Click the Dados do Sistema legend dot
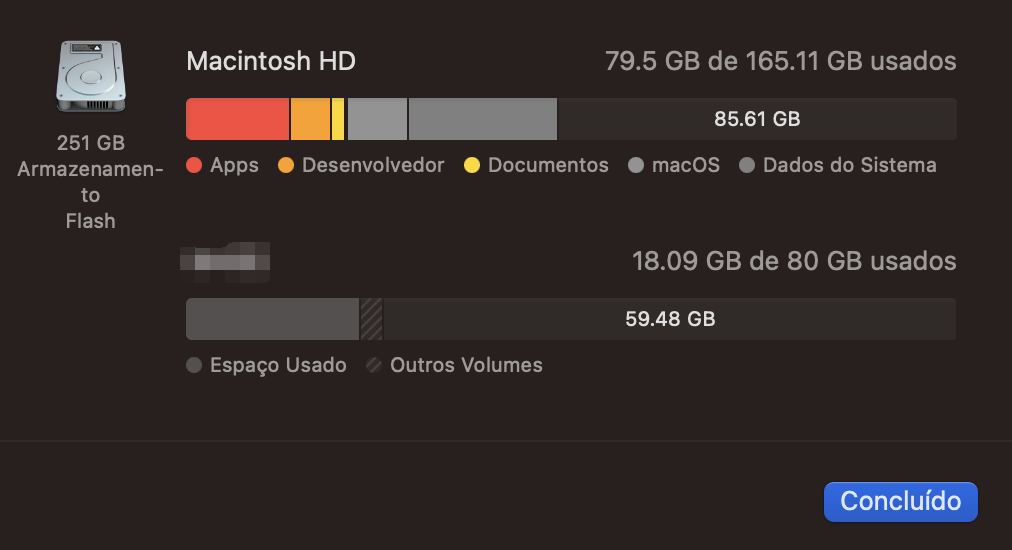 747,166
